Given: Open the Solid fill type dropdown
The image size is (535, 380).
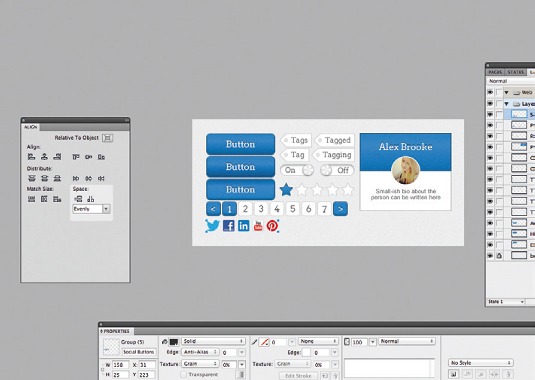Looking at the screenshot, I should point(213,341).
